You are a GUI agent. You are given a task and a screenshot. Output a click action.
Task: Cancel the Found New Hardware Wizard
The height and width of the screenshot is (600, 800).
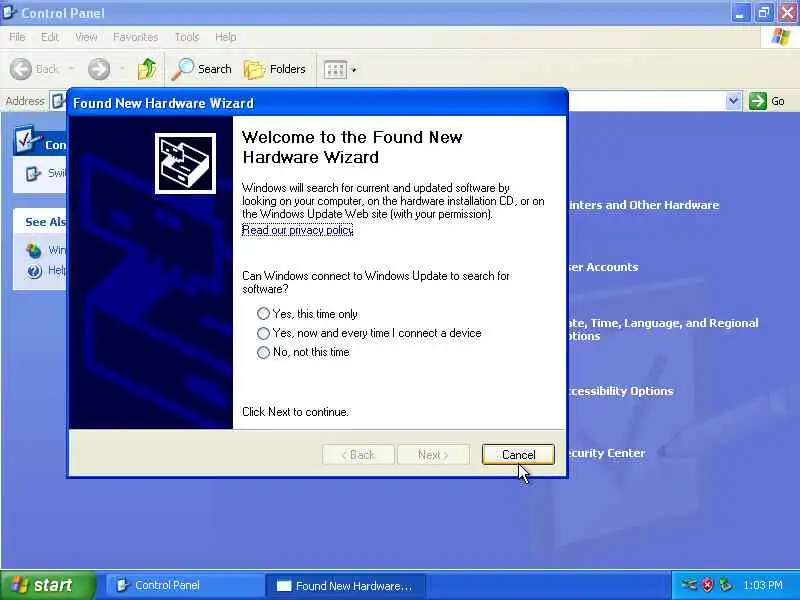tap(518, 455)
